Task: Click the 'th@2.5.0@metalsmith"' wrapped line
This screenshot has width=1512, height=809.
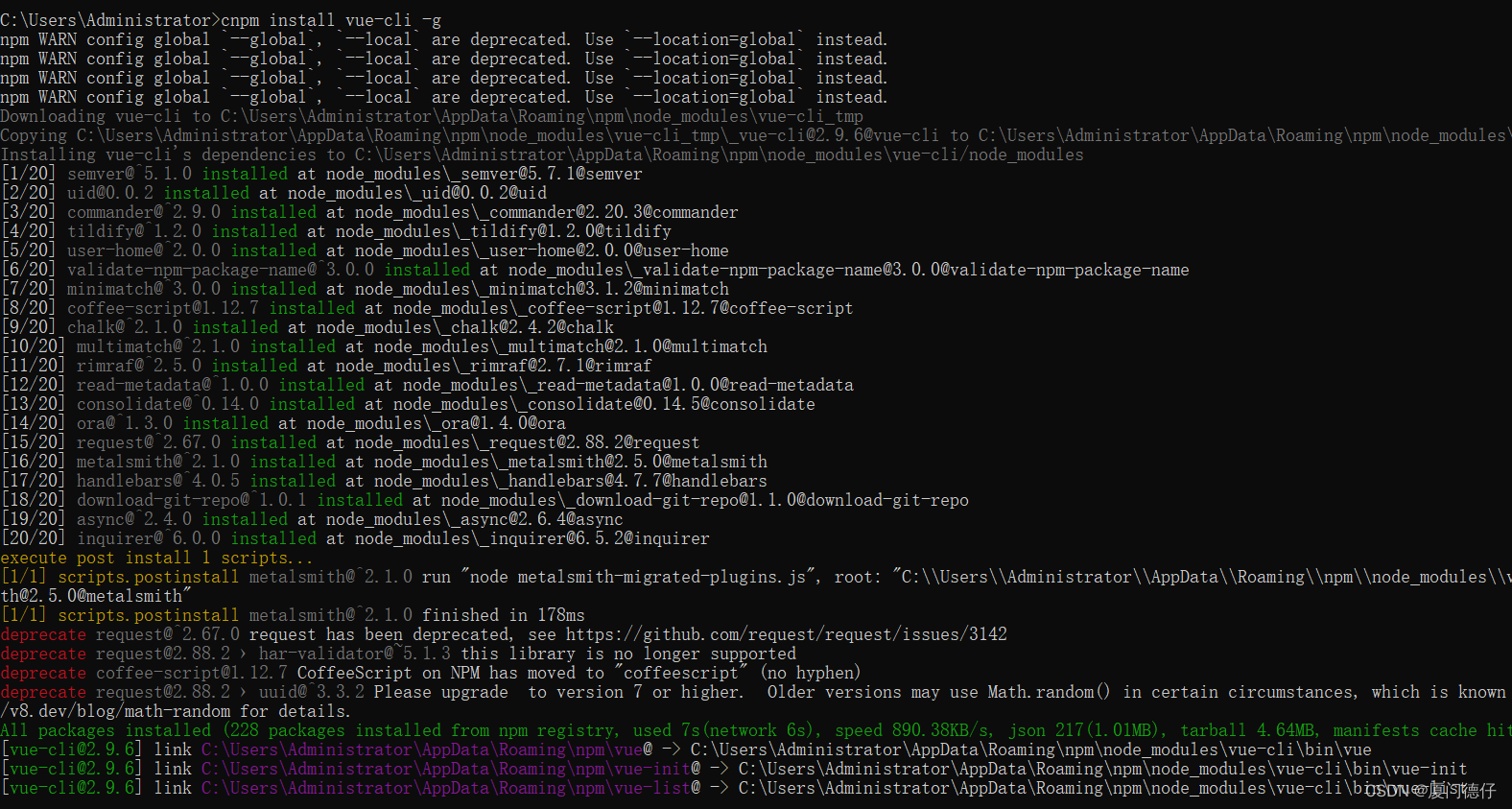Action: pyautogui.click(x=96, y=596)
